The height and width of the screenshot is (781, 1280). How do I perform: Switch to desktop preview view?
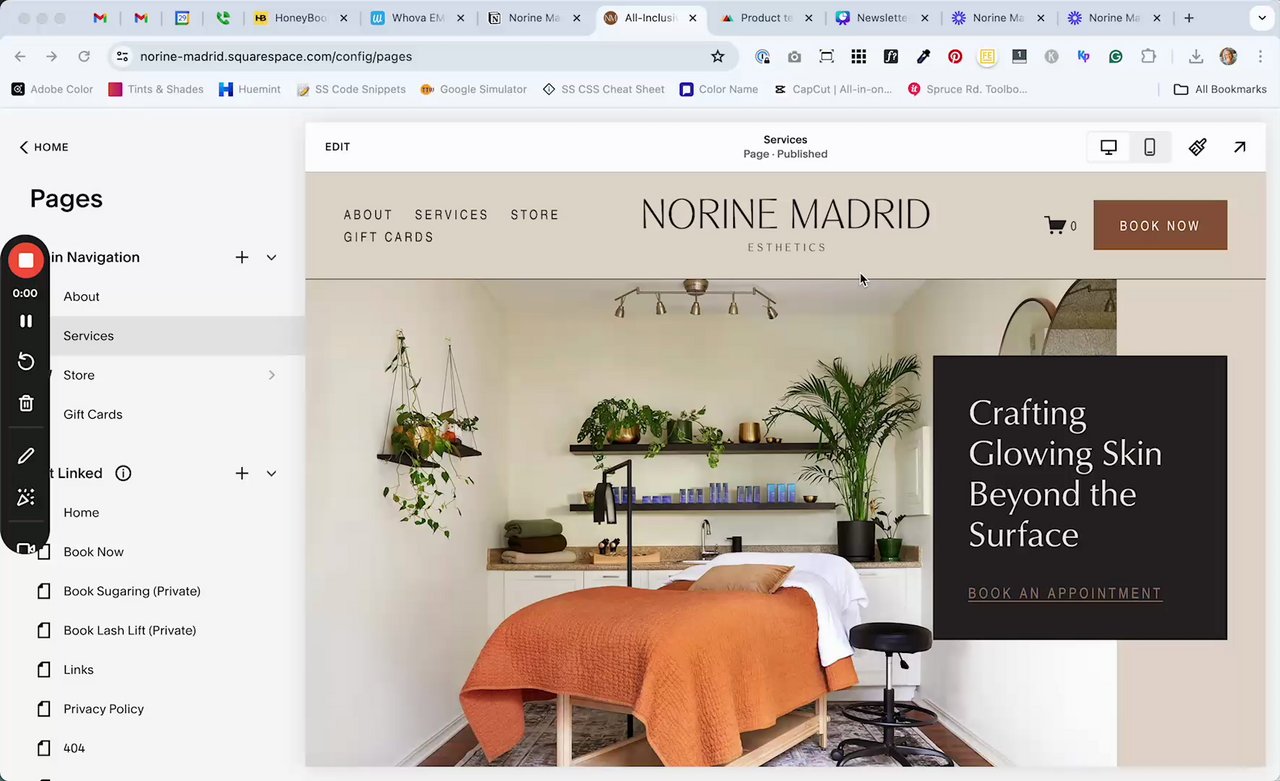(1108, 147)
